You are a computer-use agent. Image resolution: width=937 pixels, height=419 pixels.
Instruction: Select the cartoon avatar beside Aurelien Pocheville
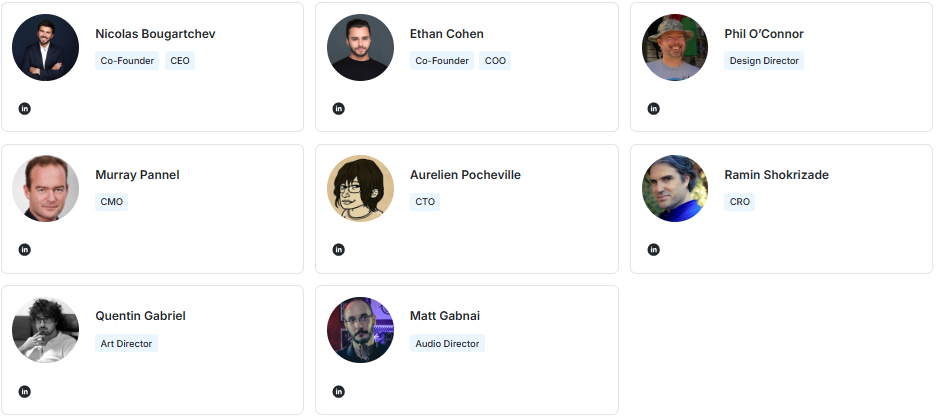(360, 189)
